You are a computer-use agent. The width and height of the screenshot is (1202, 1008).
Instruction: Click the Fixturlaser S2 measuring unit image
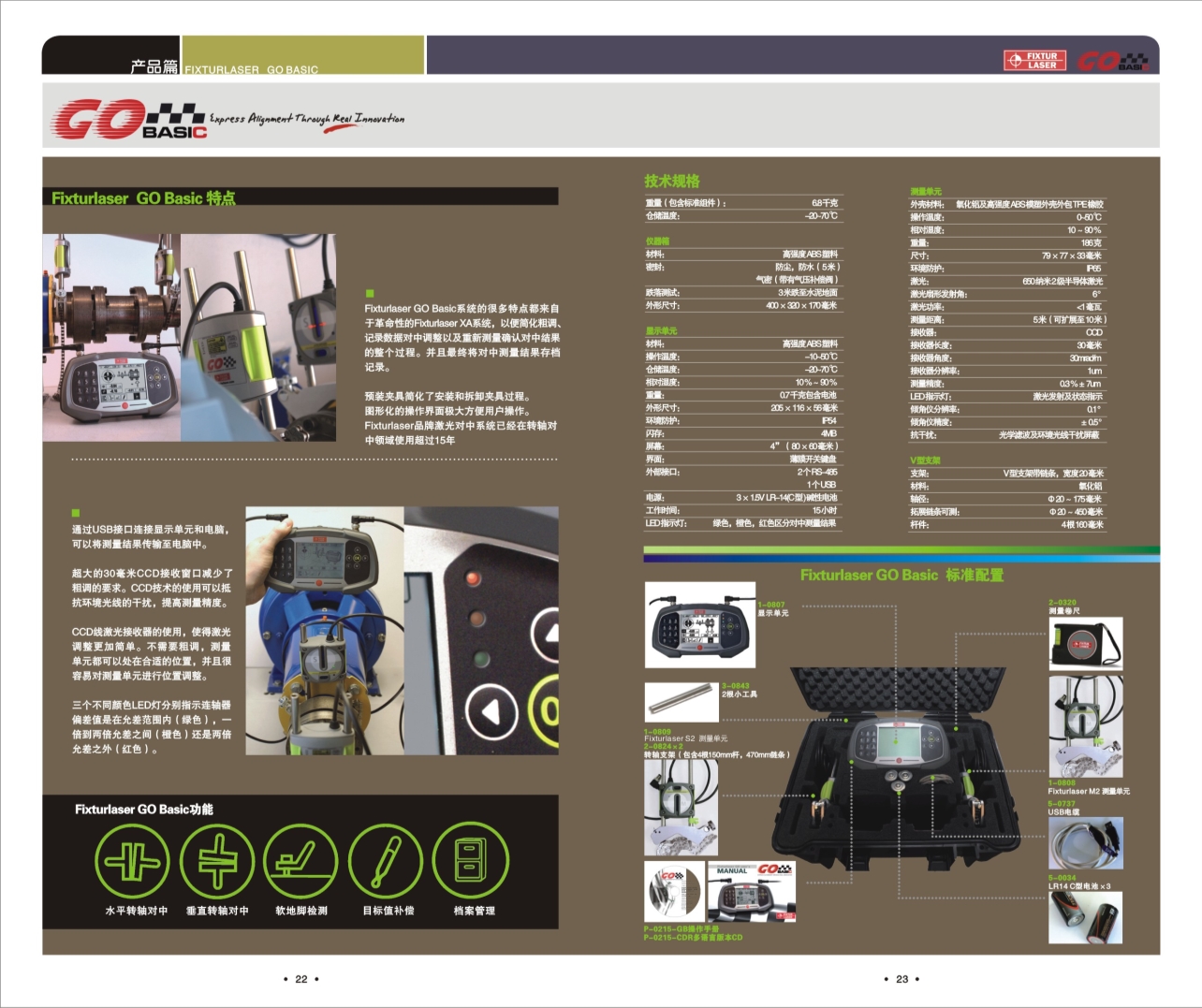point(682,807)
